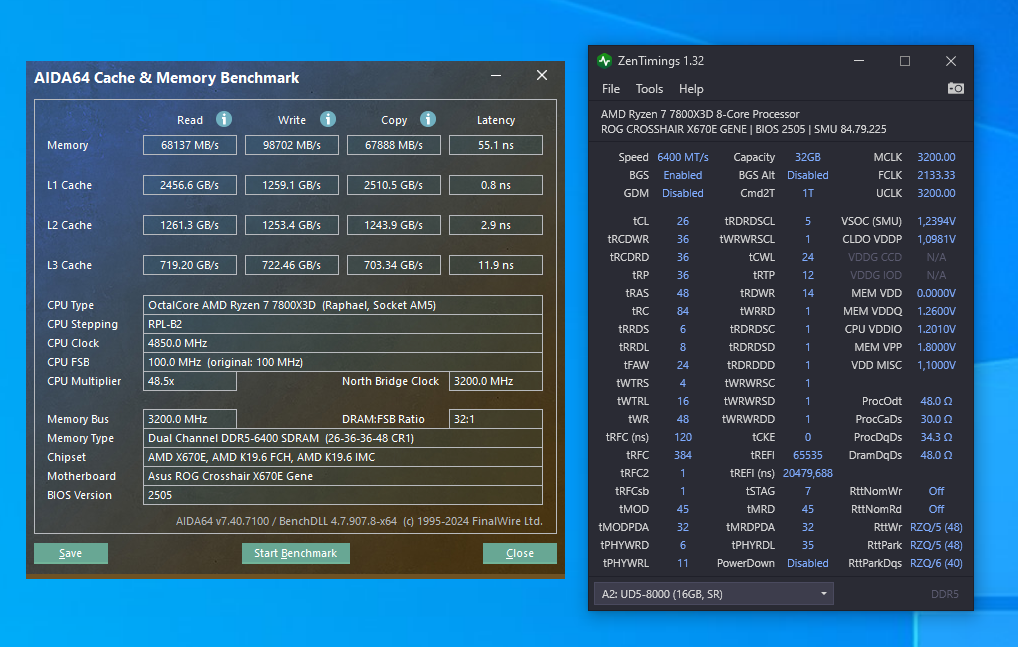The width and height of the screenshot is (1018, 647).
Task: Open the File menu in ZenTimings
Action: pyautogui.click(x=610, y=89)
